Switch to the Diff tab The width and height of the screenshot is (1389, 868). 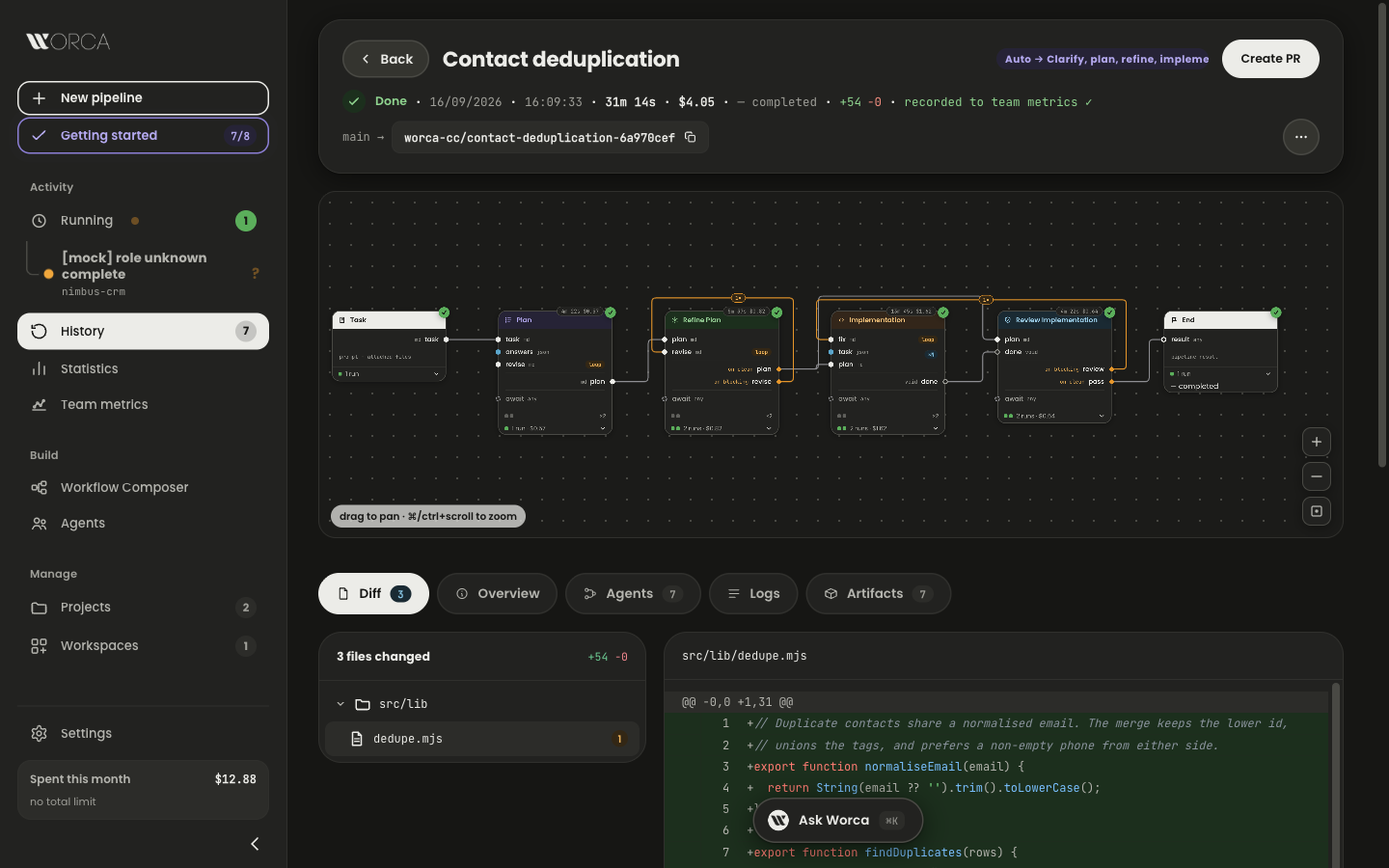pyautogui.click(x=373, y=594)
